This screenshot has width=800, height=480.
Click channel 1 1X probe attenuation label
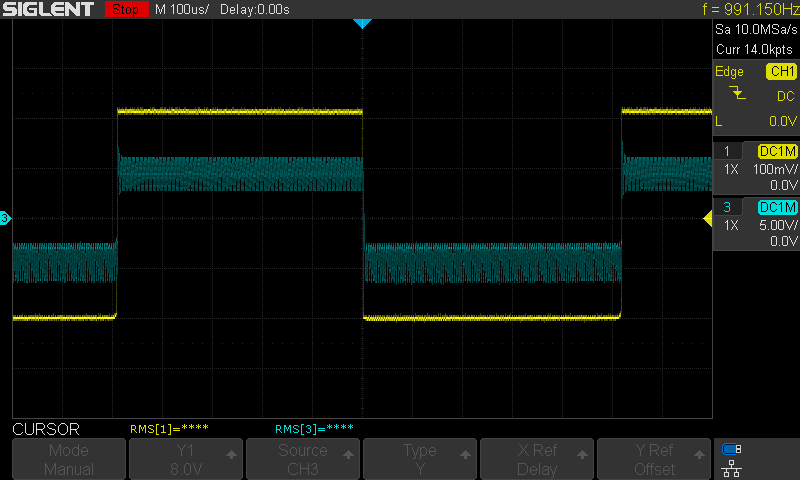pyautogui.click(x=731, y=169)
